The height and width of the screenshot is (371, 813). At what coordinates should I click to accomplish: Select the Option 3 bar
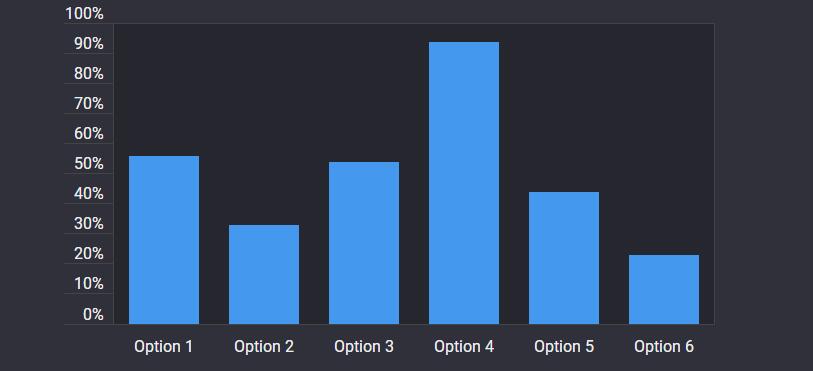click(x=364, y=243)
